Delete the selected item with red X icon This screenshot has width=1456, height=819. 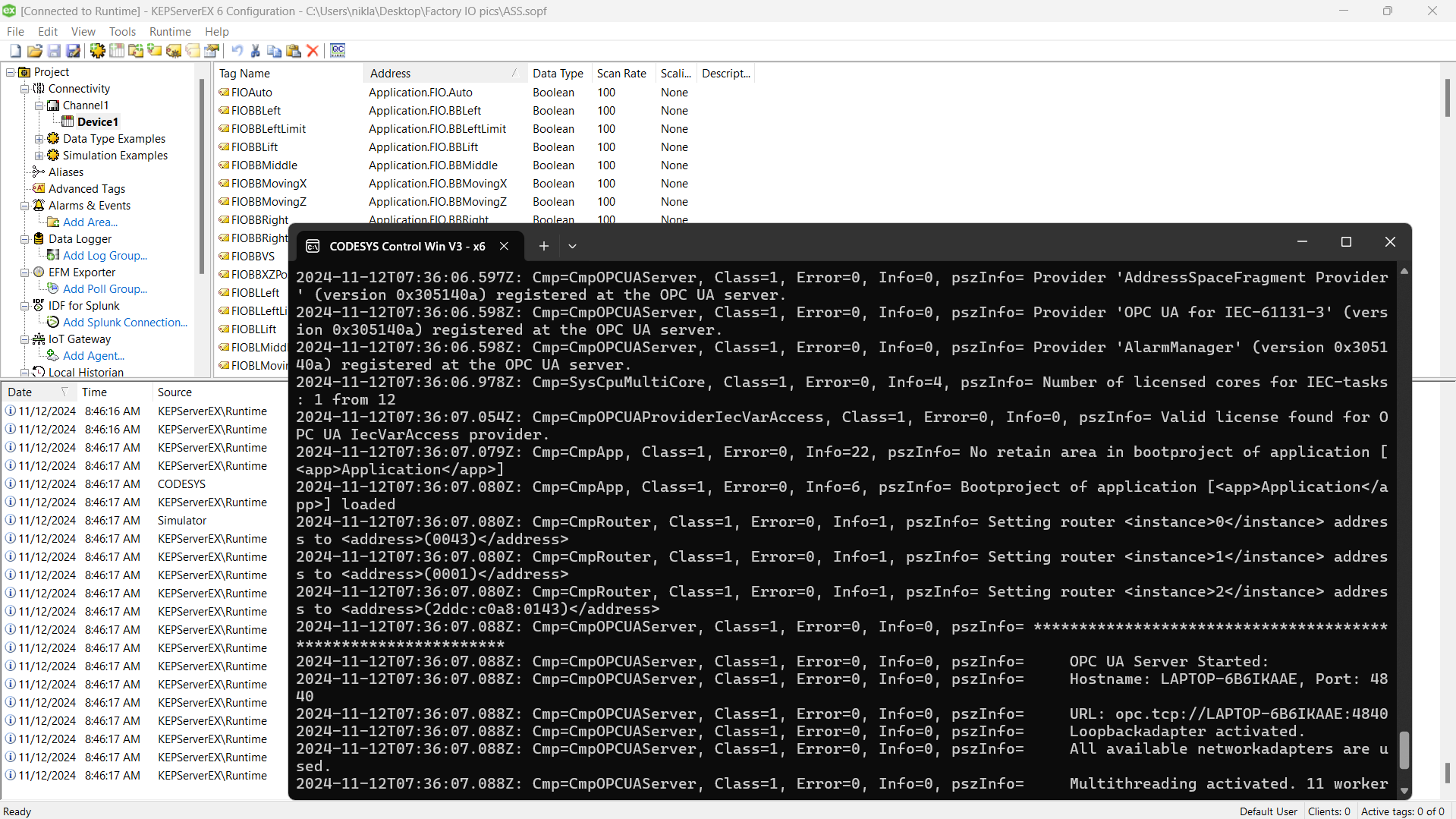[313, 50]
